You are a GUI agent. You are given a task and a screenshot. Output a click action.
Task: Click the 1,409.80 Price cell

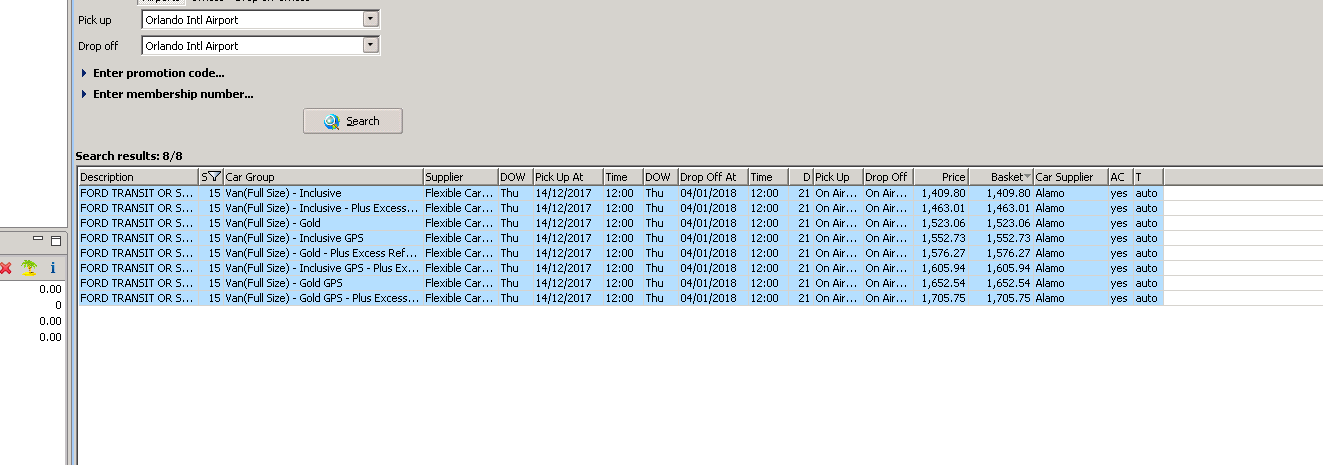943,193
